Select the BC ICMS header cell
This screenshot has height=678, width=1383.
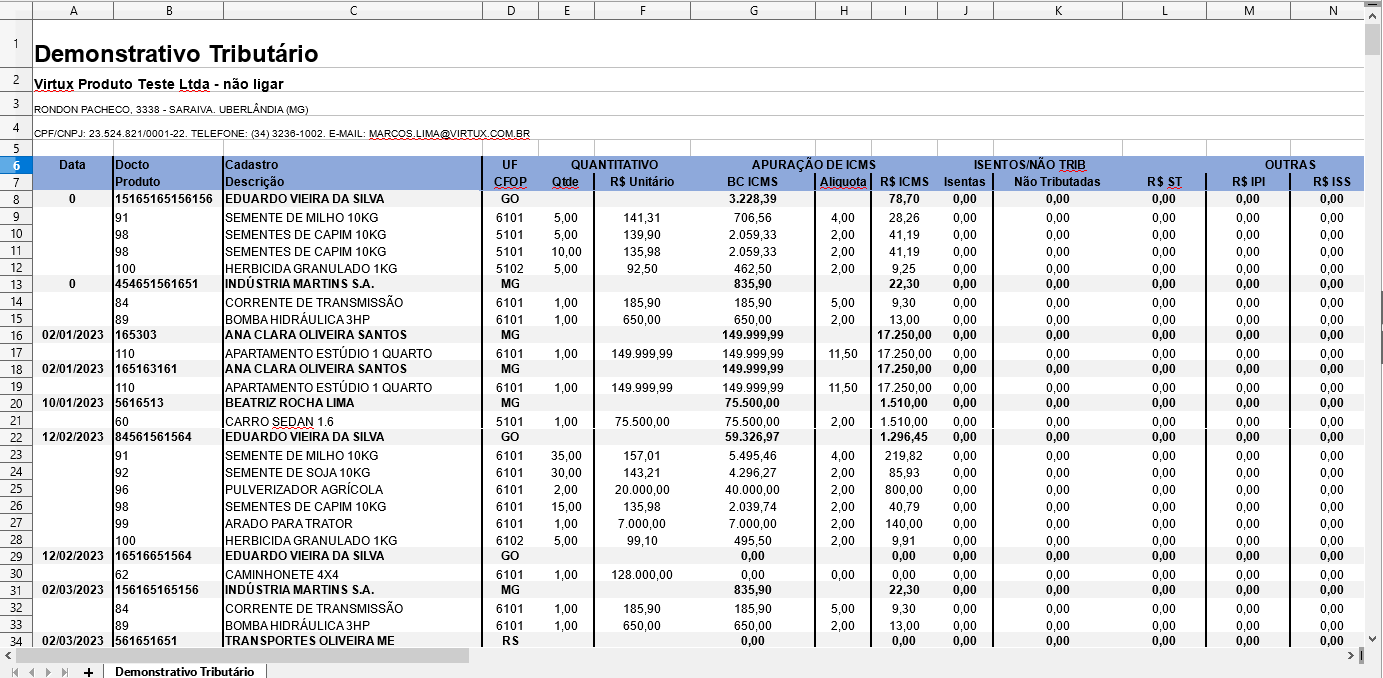(x=752, y=182)
